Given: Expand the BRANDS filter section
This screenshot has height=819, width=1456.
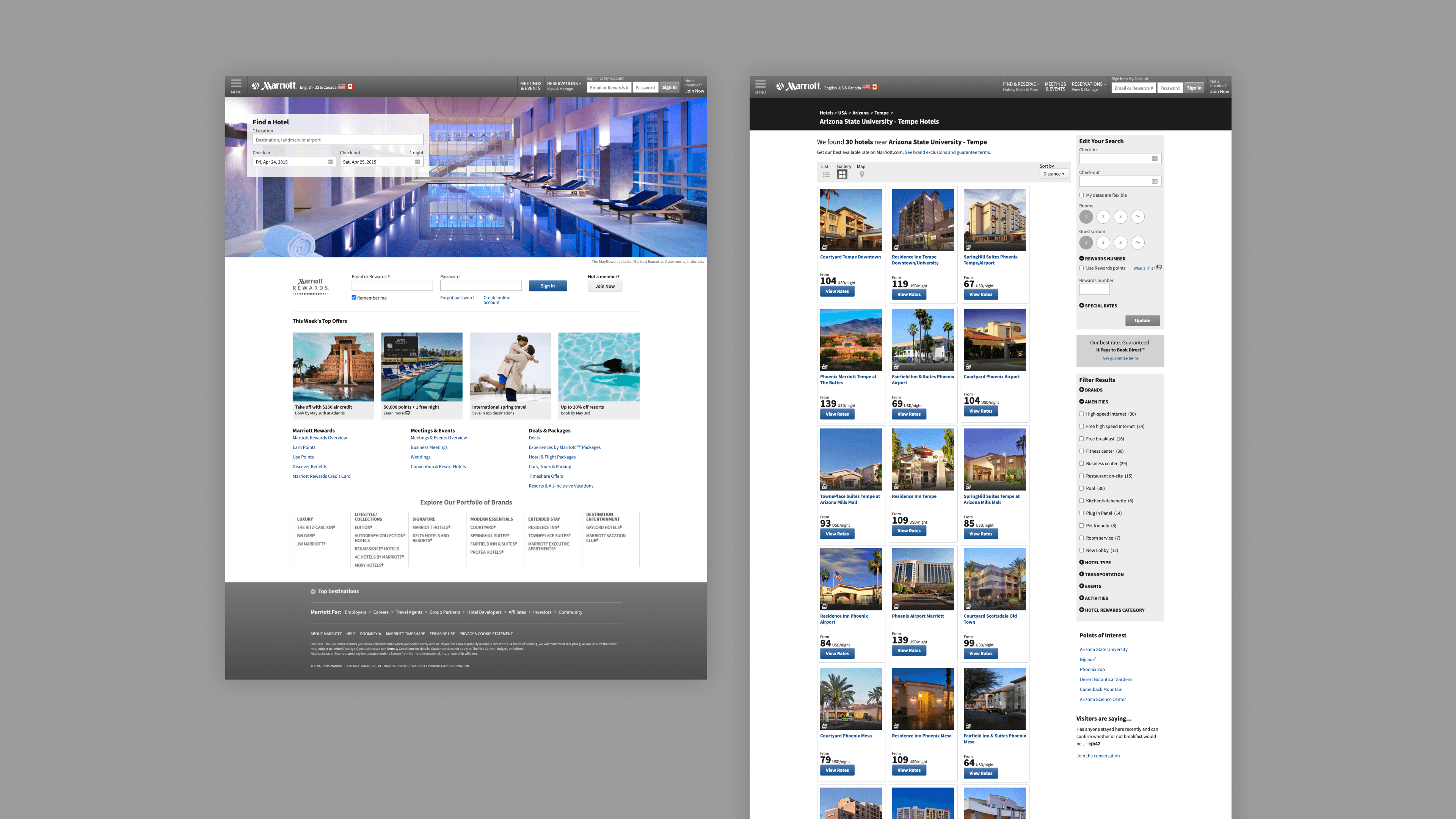Looking at the screenshot, I should click(x=1082, y=390).
